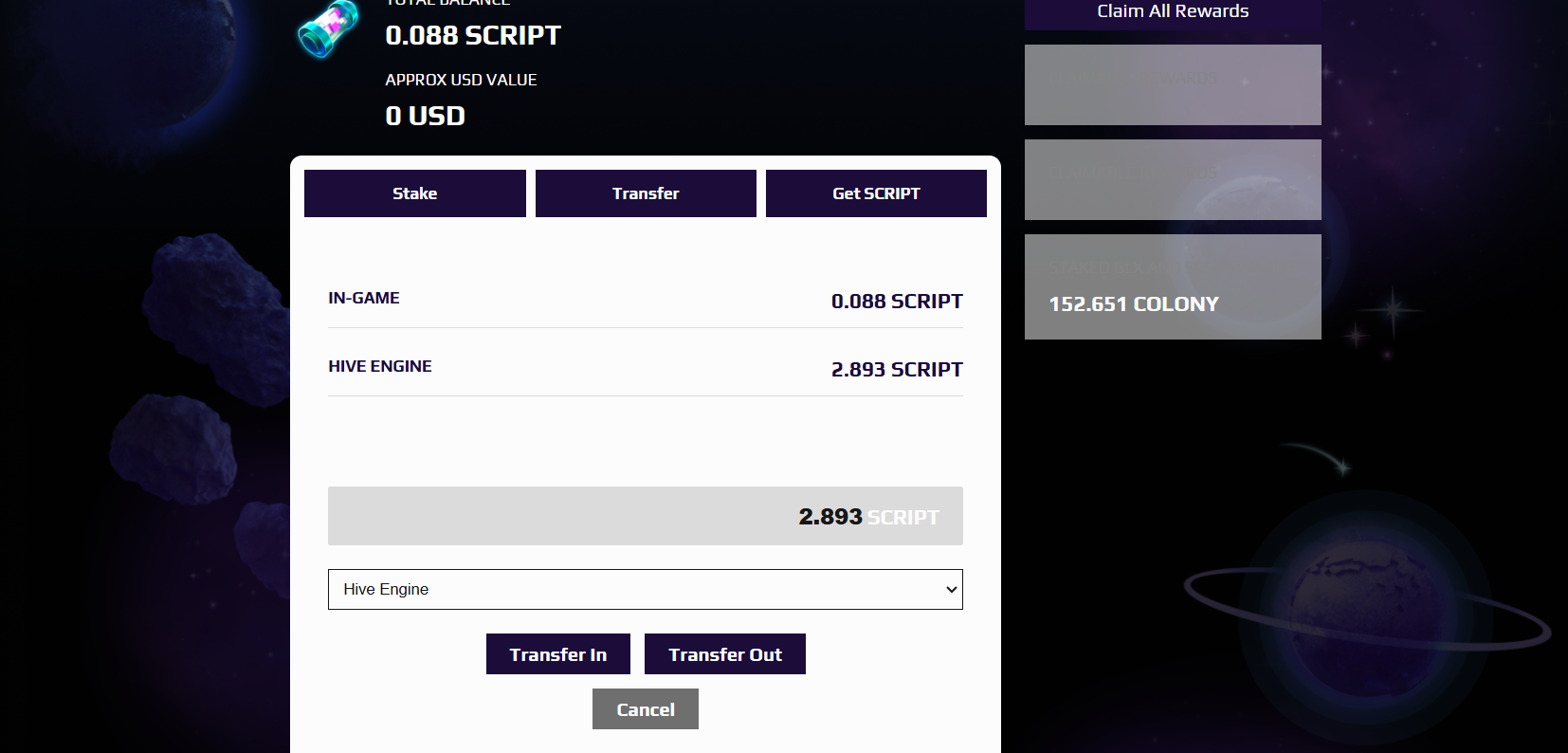Select the HIVE ENGINE 2.893 SCRIPT value
Image resolution: width=1568 pixels, height=753 pixels.
[897, 370]
